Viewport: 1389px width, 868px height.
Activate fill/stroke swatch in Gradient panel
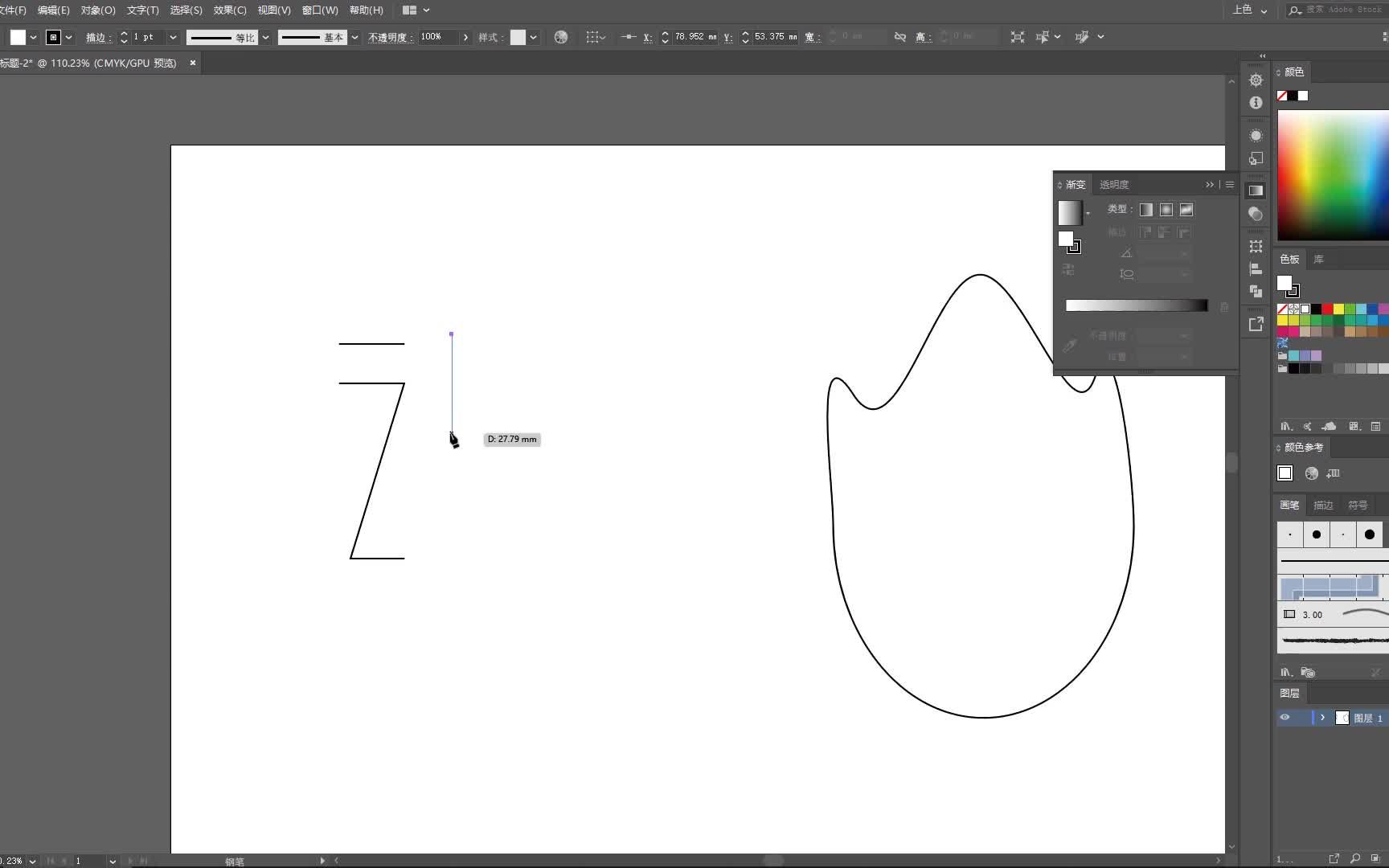1070,242
